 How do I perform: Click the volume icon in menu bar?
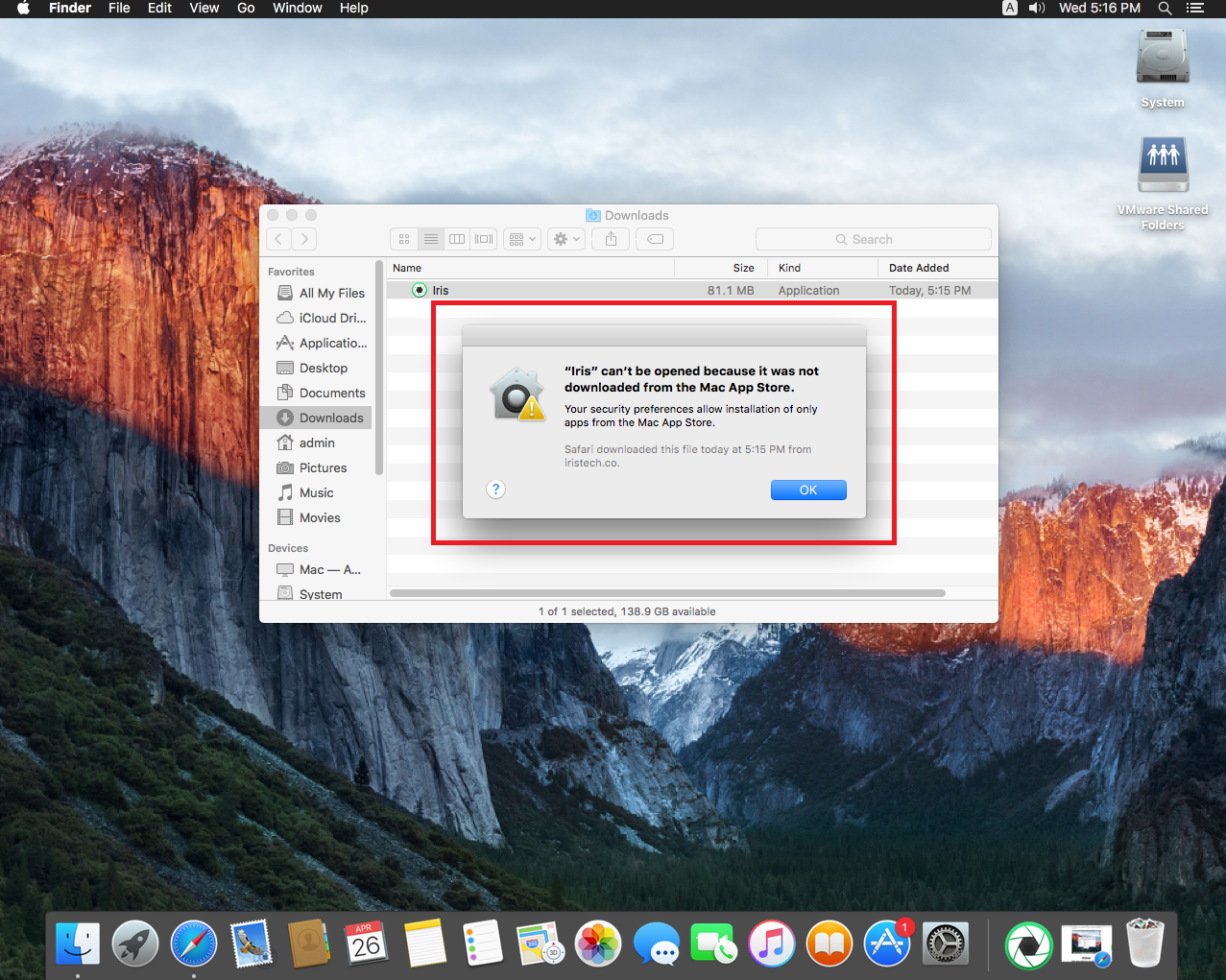(x=1037, y=8)
